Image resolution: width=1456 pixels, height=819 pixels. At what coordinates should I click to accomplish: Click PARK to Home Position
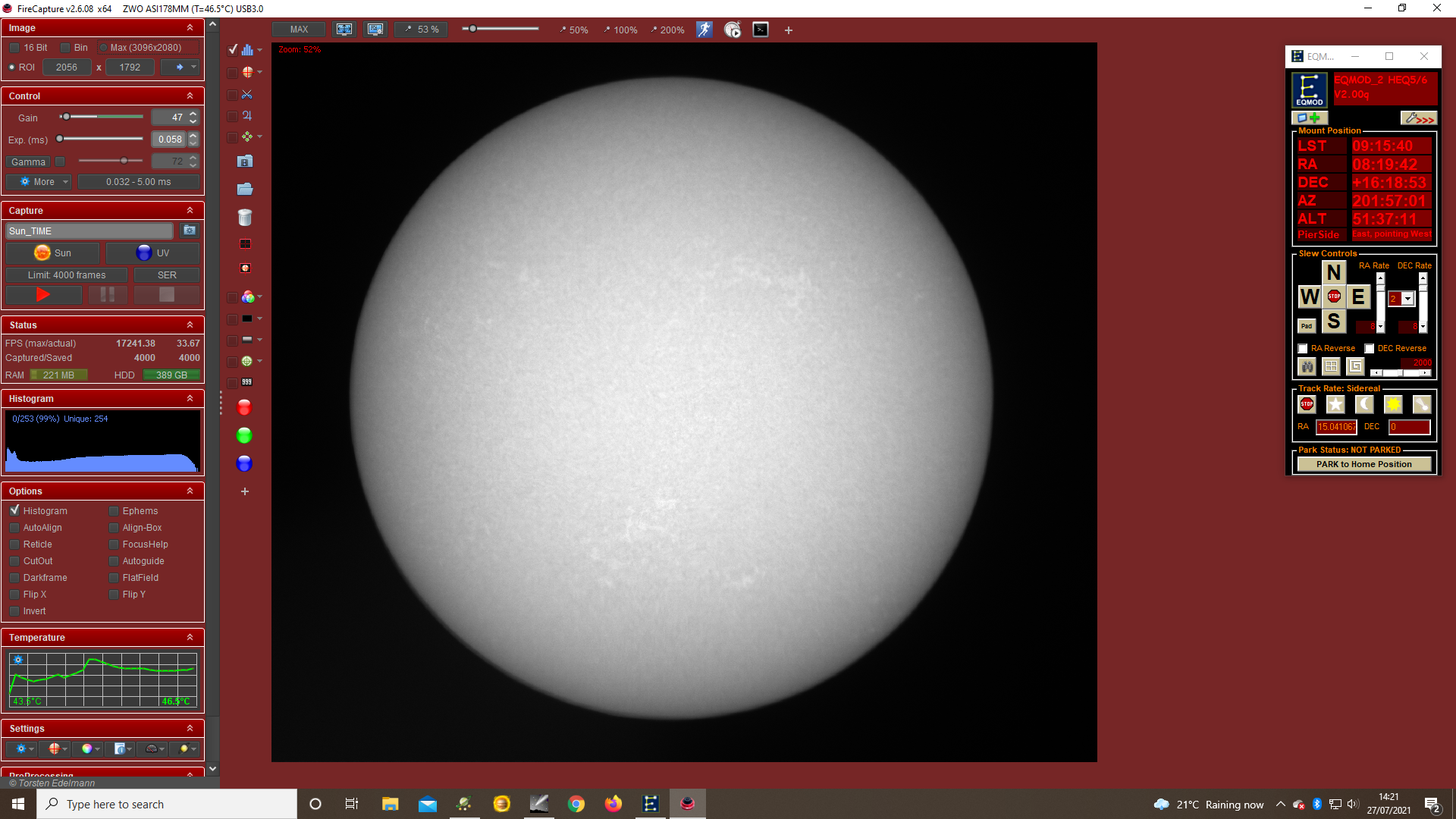click(1363, 464)
